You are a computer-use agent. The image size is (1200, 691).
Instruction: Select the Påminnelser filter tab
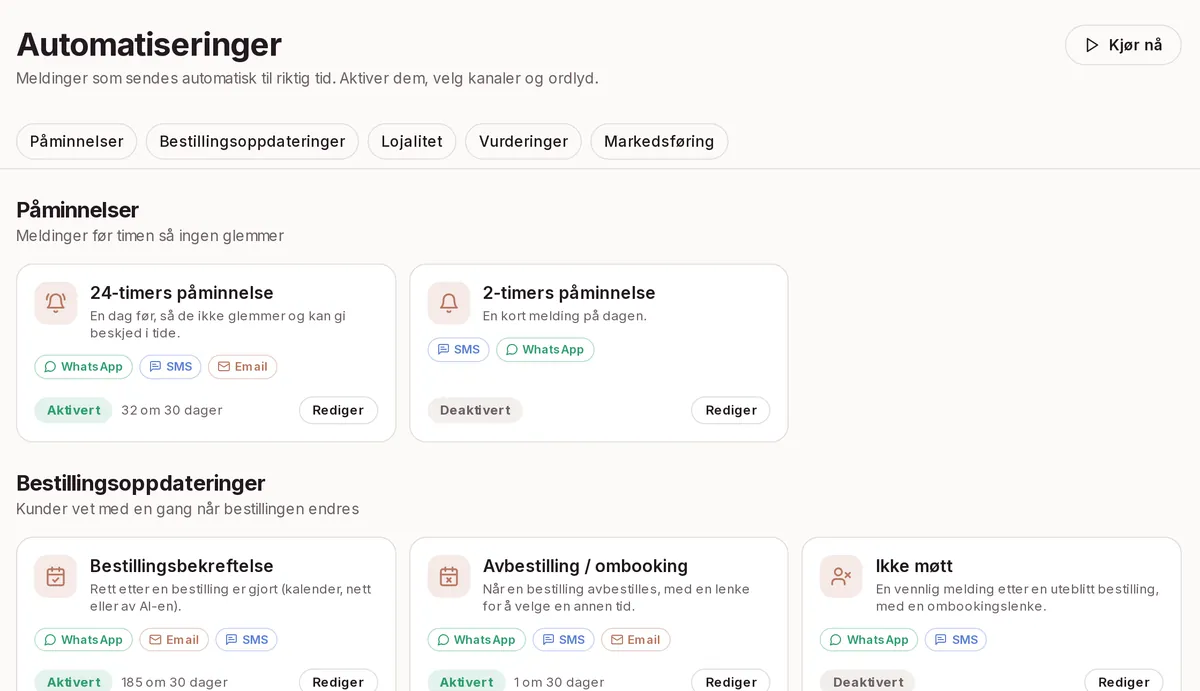pos(77,141)
